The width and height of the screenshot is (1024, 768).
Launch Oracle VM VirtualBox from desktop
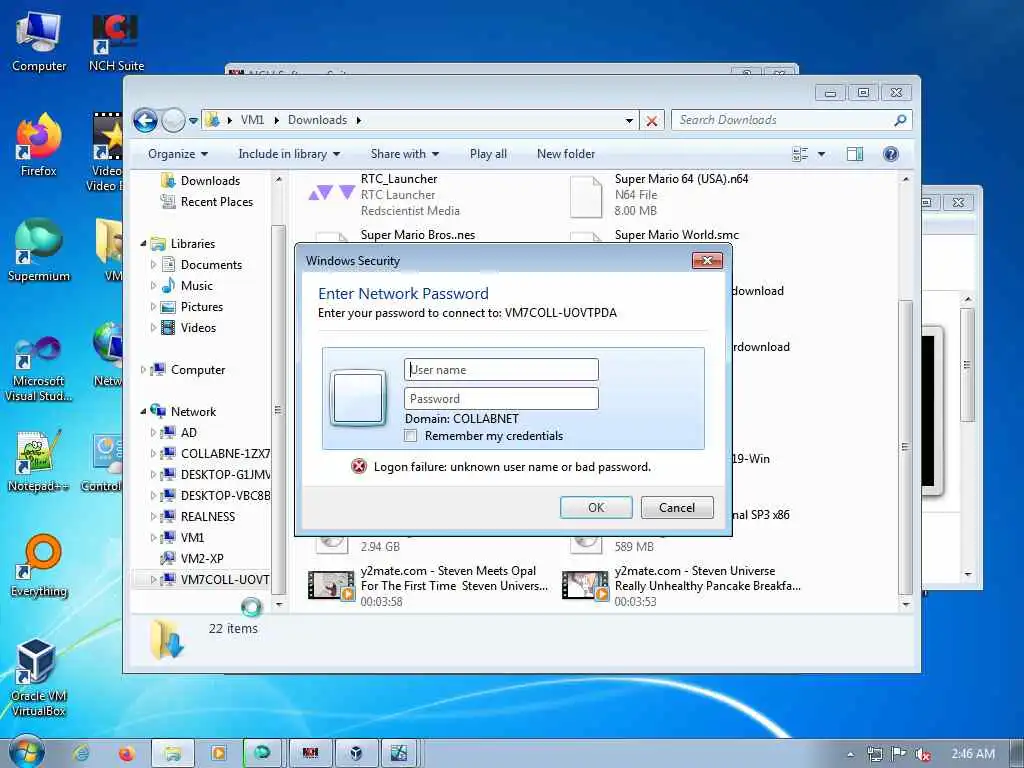pyautogui.click(x=39, y=678)
